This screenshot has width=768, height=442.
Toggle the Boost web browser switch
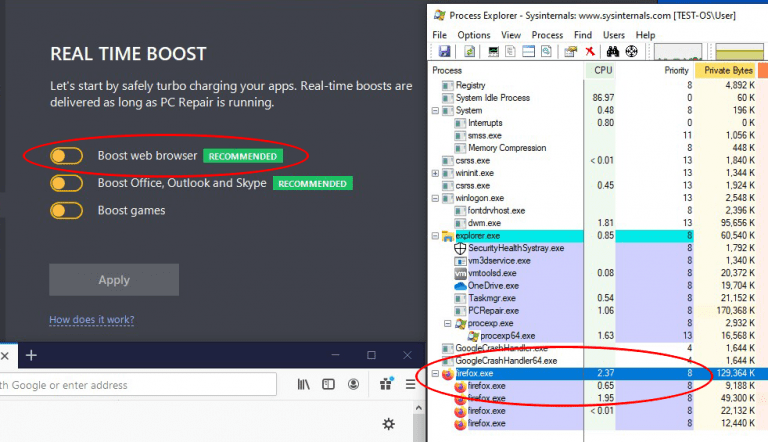coord(66,156)
